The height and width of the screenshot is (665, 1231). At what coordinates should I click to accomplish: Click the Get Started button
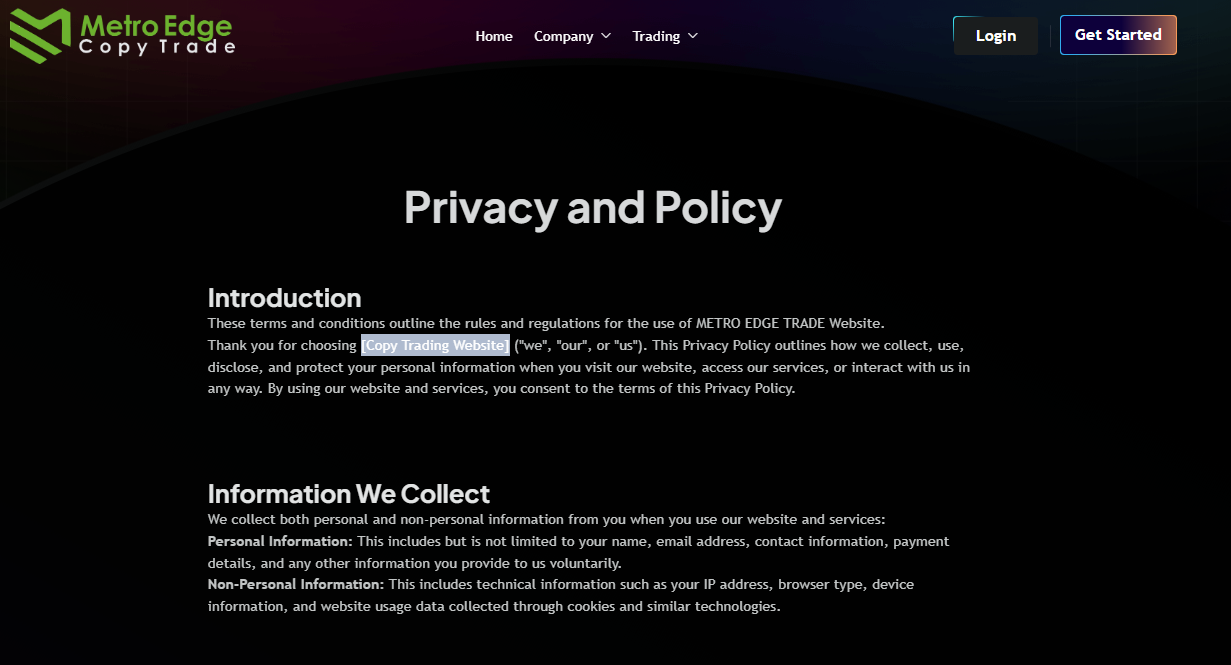point(1118,35)
